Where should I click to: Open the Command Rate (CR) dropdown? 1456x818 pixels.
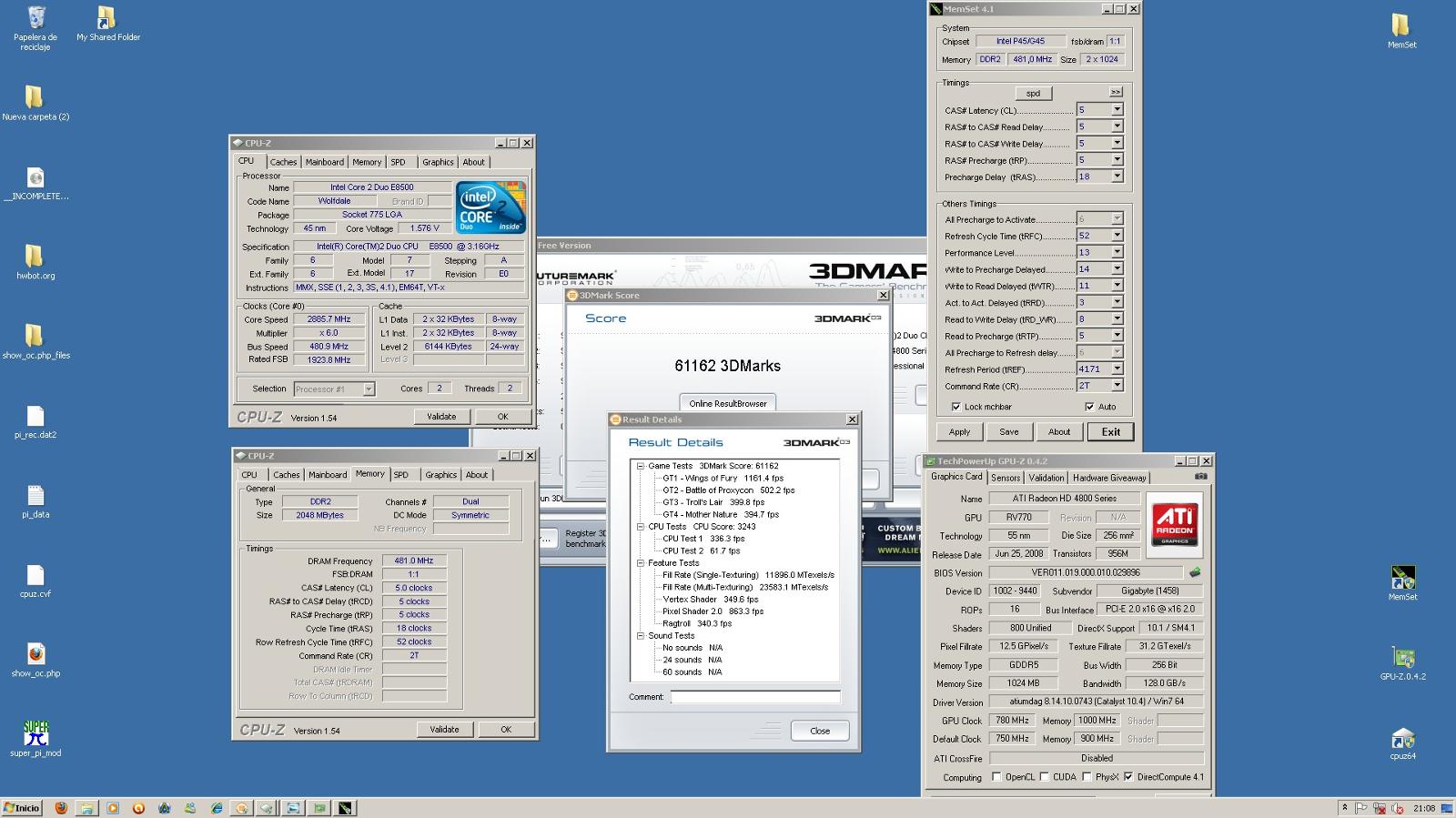tap(1117, 386)
